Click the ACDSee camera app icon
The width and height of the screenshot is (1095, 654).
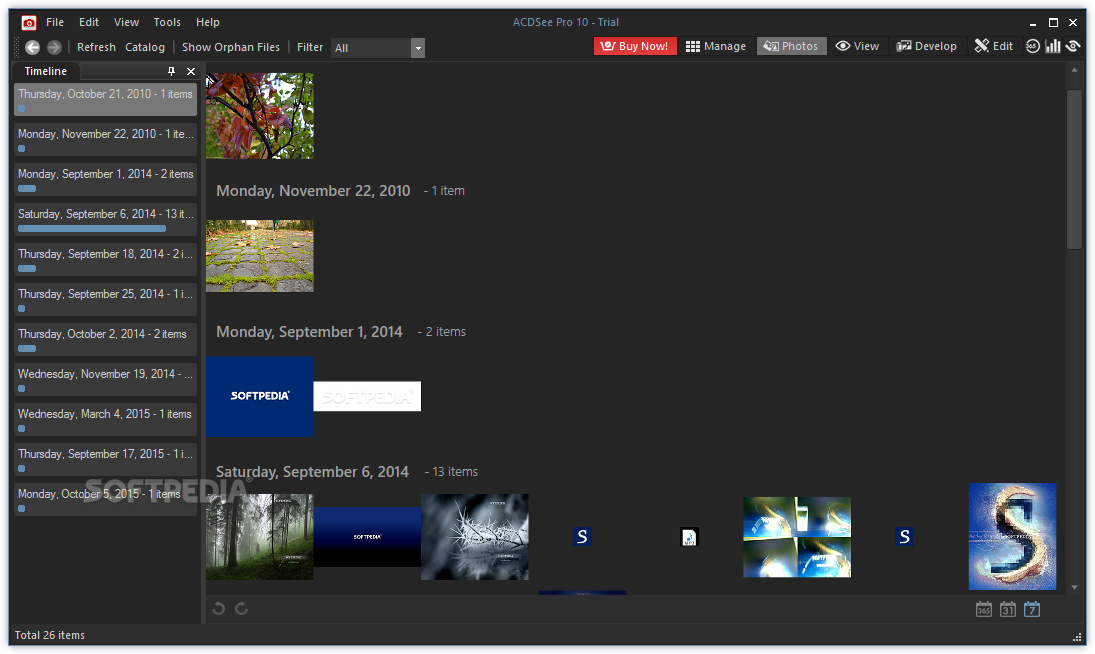point(29,23)
